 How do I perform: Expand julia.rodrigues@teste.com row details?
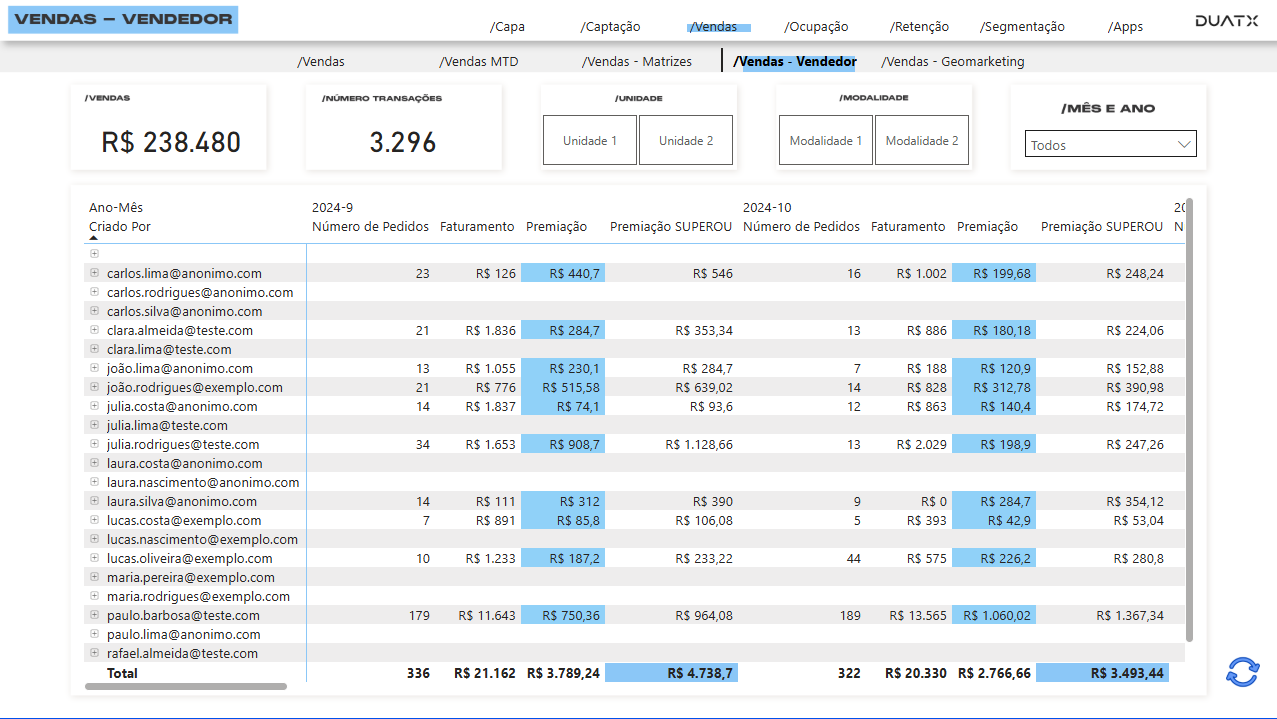coord(92,444)
